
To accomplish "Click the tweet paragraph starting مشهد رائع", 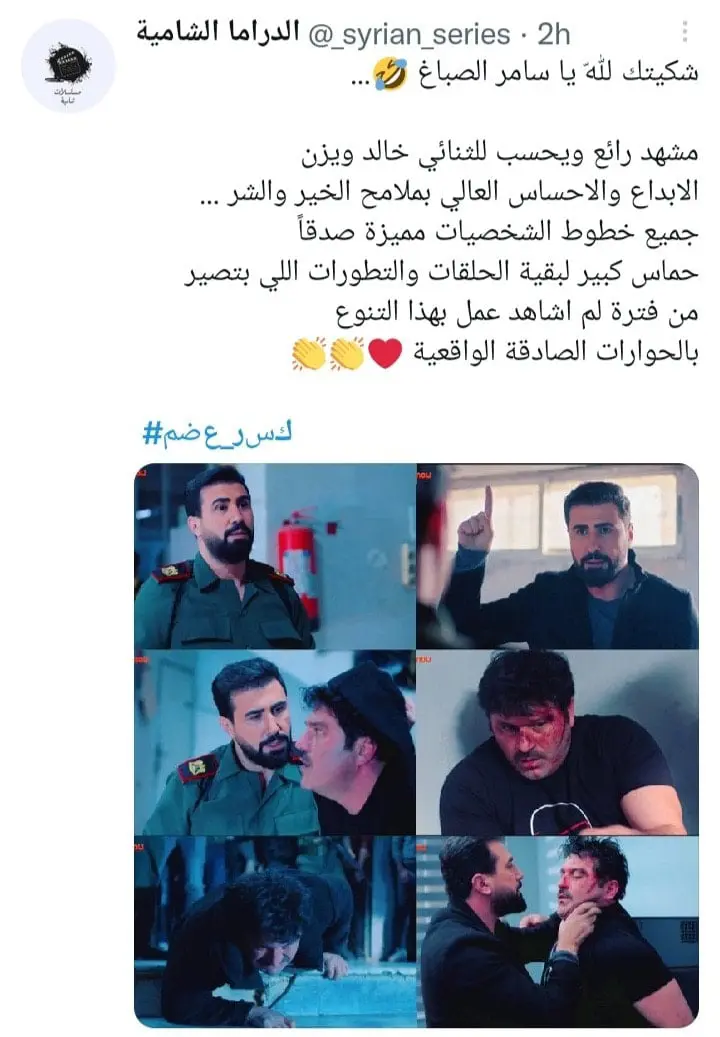I will pos(441,252).
